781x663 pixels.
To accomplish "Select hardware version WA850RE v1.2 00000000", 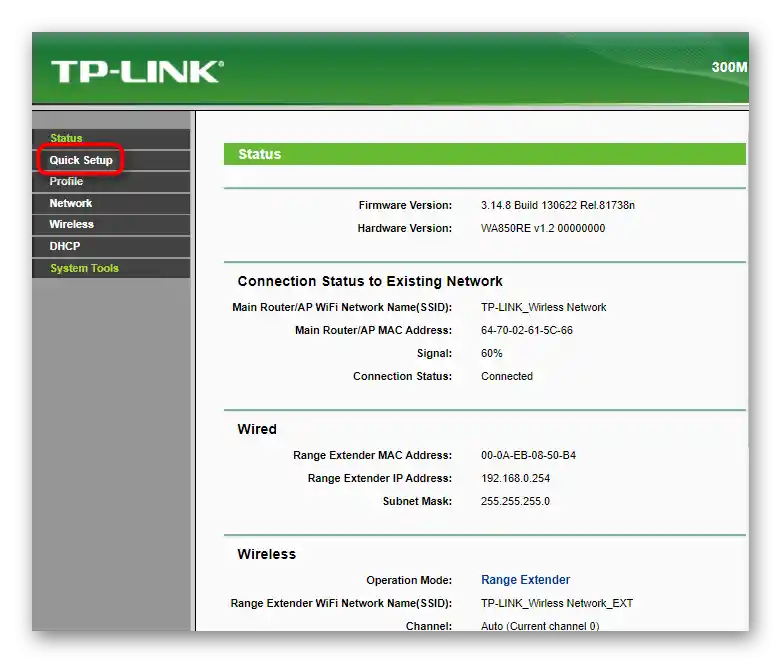I will click(x=543, y=228).
